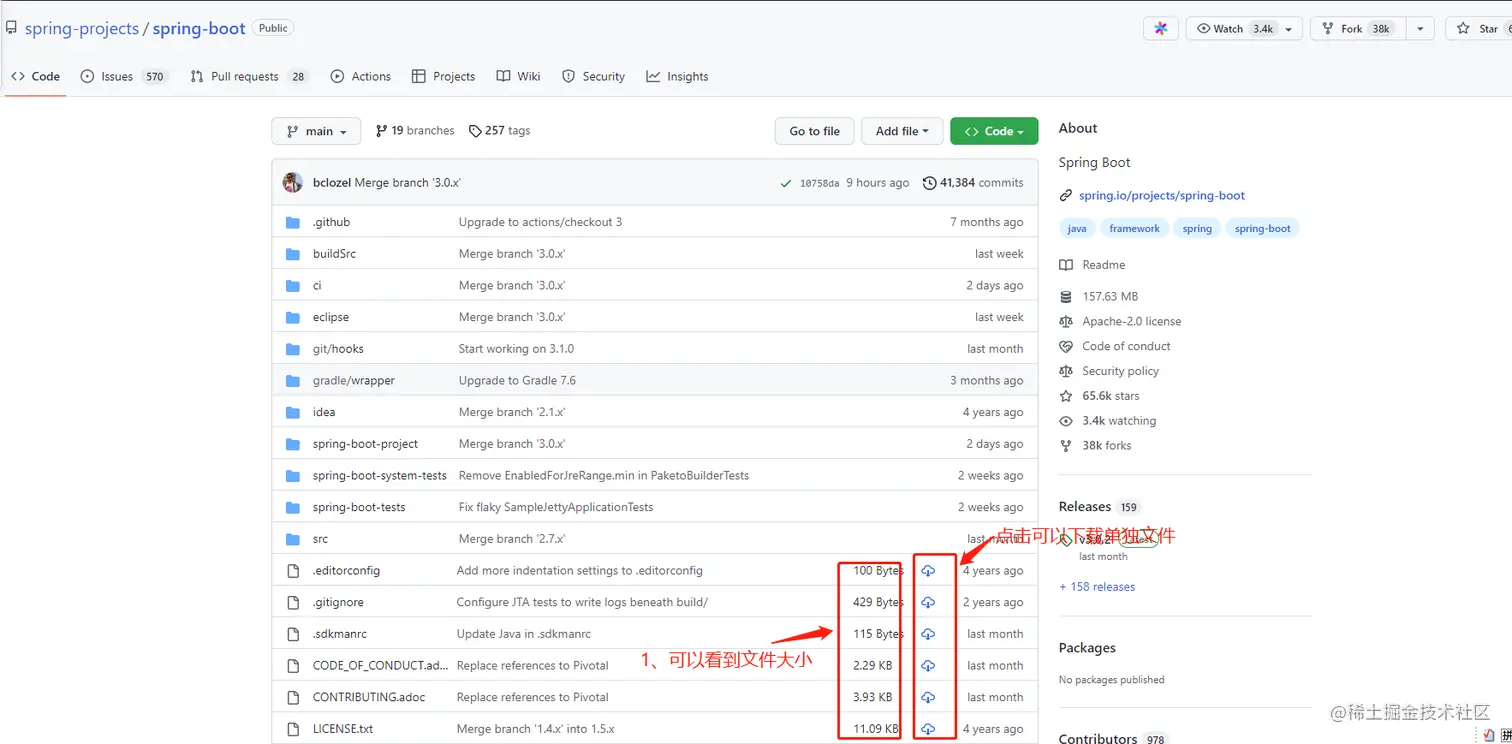The image size is (1512, 744).
Task: Click bclozel's avatar in commit header
Action: [x=293, y=183]
